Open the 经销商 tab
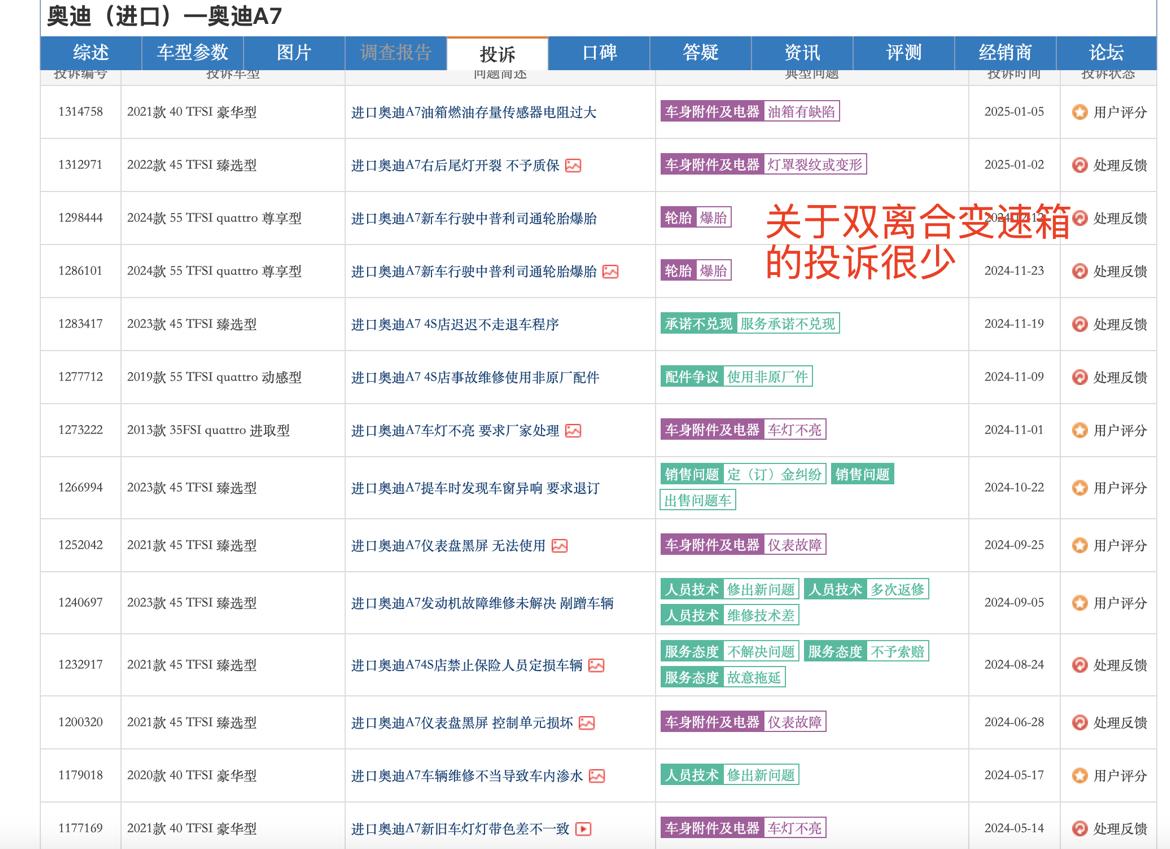Viewport: 1170px width, 849px height. [x=1005, y=53]
